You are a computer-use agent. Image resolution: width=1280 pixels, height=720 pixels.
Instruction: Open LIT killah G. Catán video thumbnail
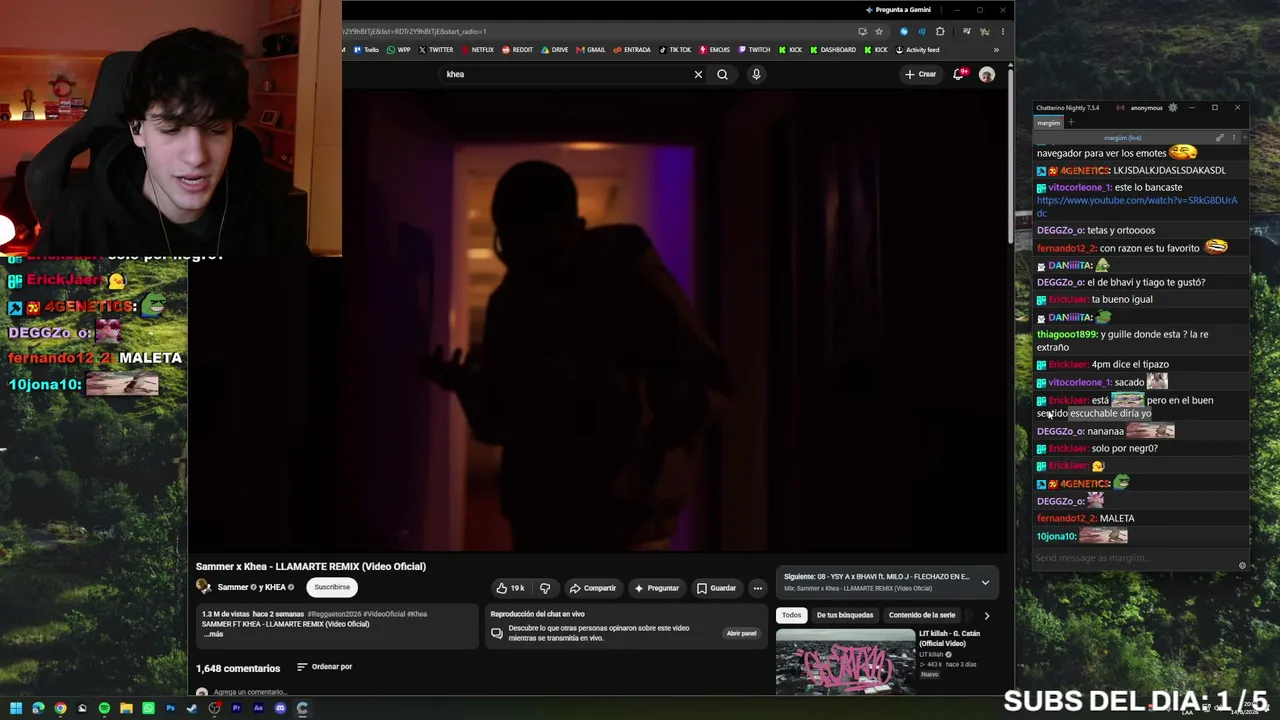(x=845, y=661)
